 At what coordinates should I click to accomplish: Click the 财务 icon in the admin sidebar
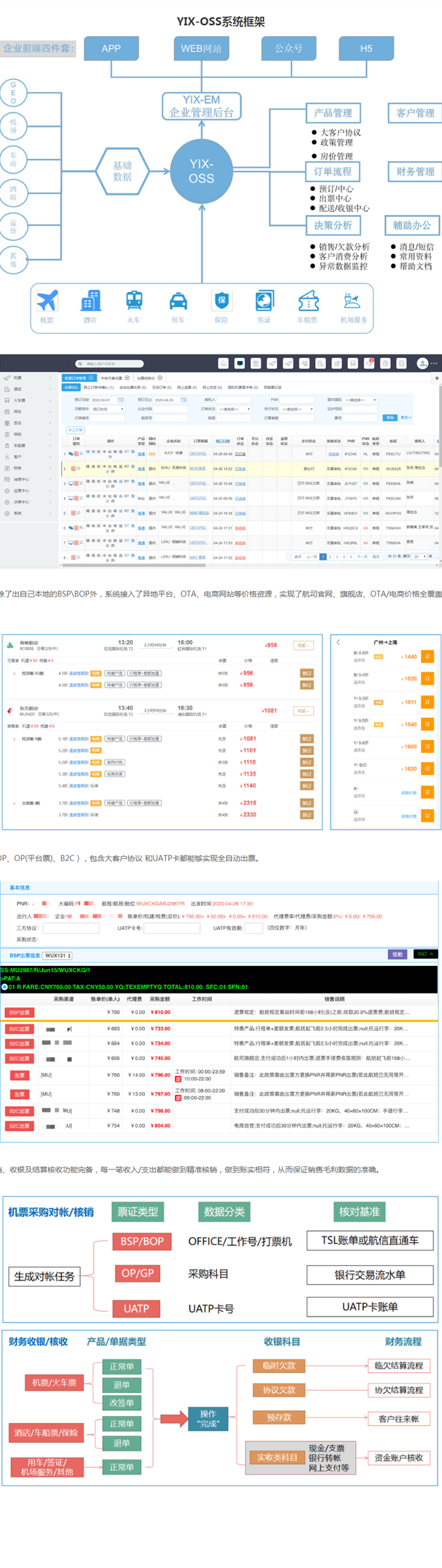click(x=8, y=468)
